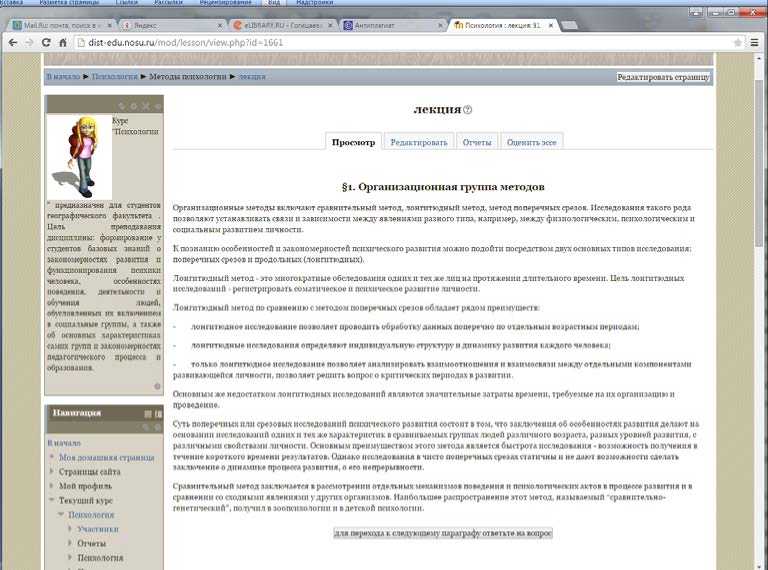Delete course block with X icon

coord(145,106)
